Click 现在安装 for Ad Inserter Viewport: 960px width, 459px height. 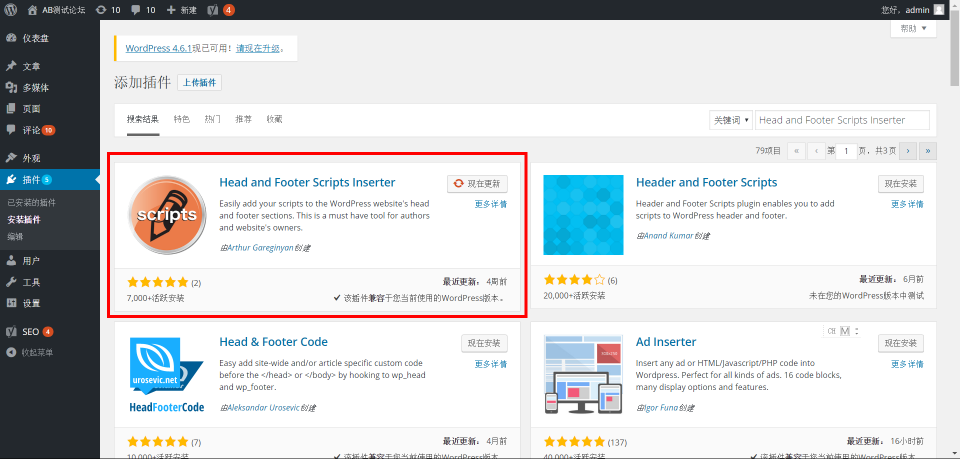pyautogui.click(x=901, y=343)
